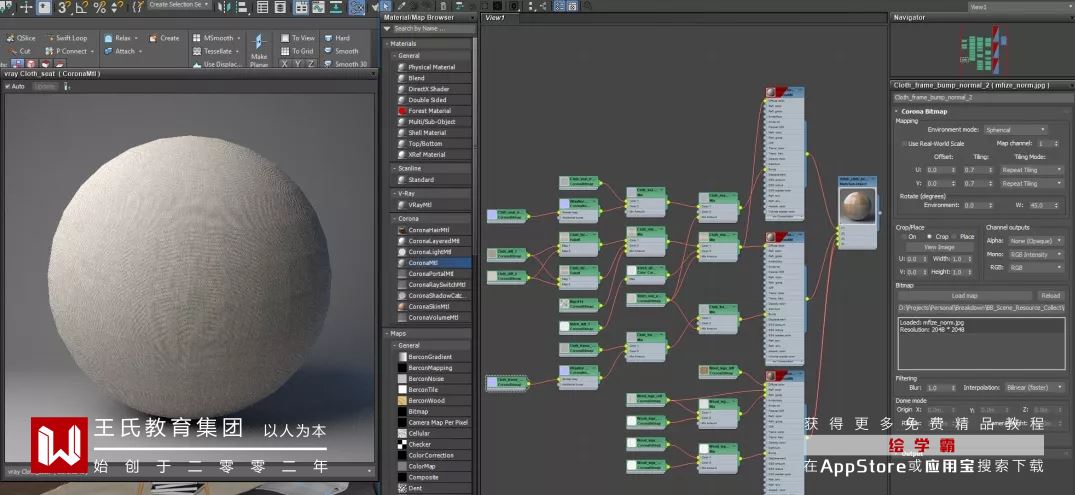Select the Create polygon tool
The image size is (1075, 495).
click(x=165, y=38)
